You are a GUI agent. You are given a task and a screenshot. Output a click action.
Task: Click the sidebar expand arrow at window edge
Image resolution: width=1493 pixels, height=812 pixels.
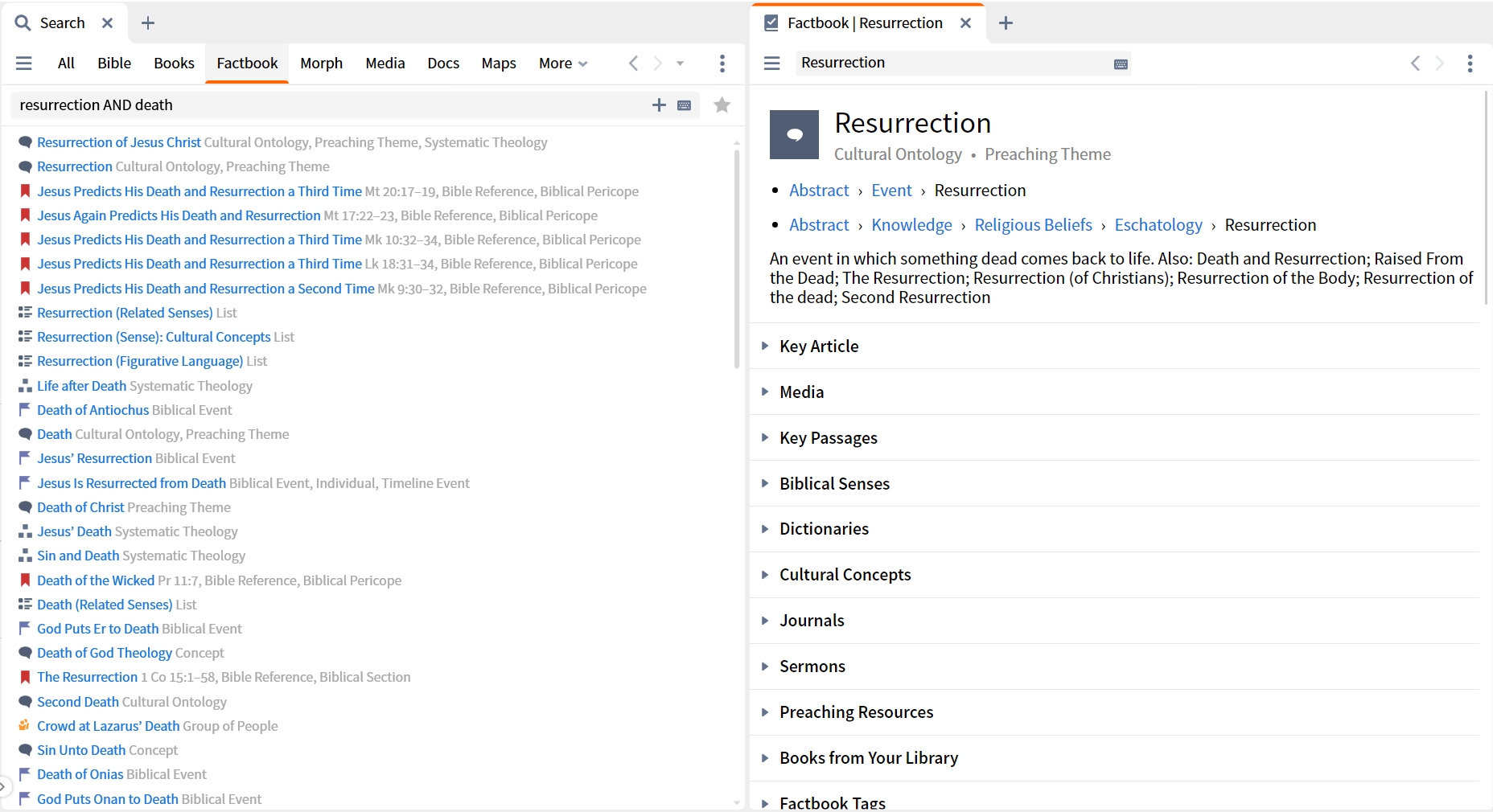pyautogui.click(x=3, y=787)
